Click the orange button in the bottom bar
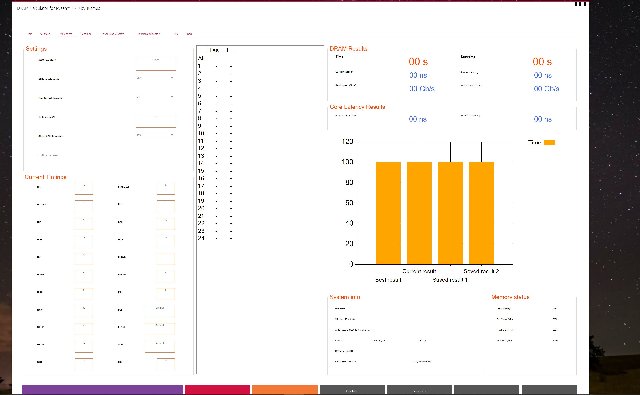This screenshot has height=395, width=640. [x=284, y=390]
